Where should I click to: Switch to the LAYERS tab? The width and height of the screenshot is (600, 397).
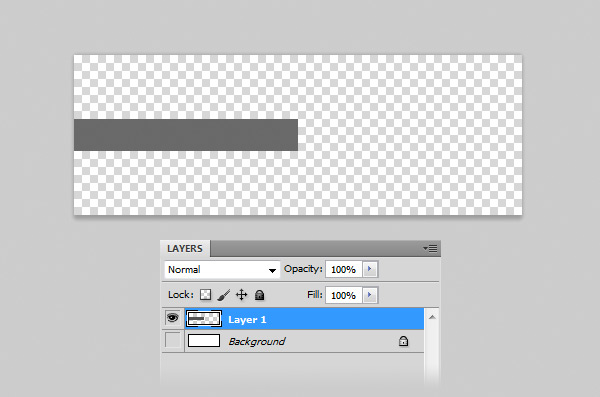coord(185,248)
